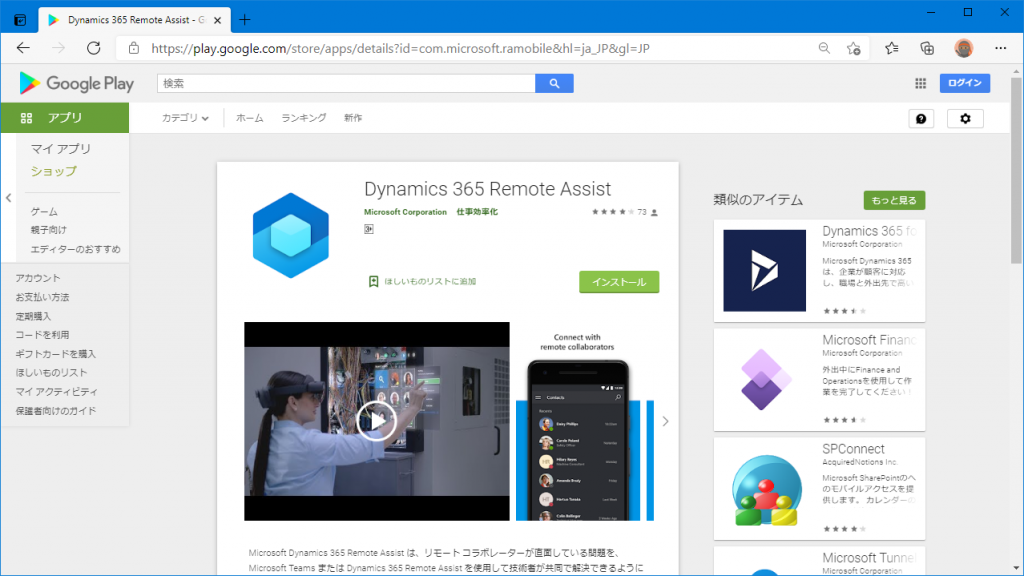
Task: Reload the current page
Action: tap(94, 48)
